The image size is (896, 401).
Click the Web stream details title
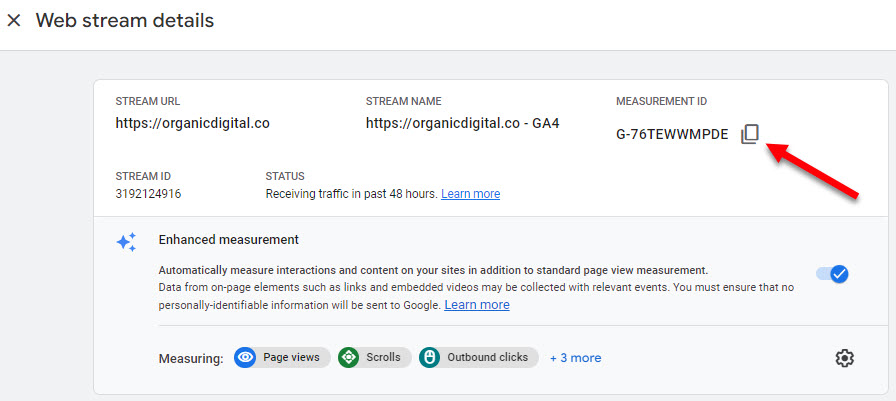point(125,21)
